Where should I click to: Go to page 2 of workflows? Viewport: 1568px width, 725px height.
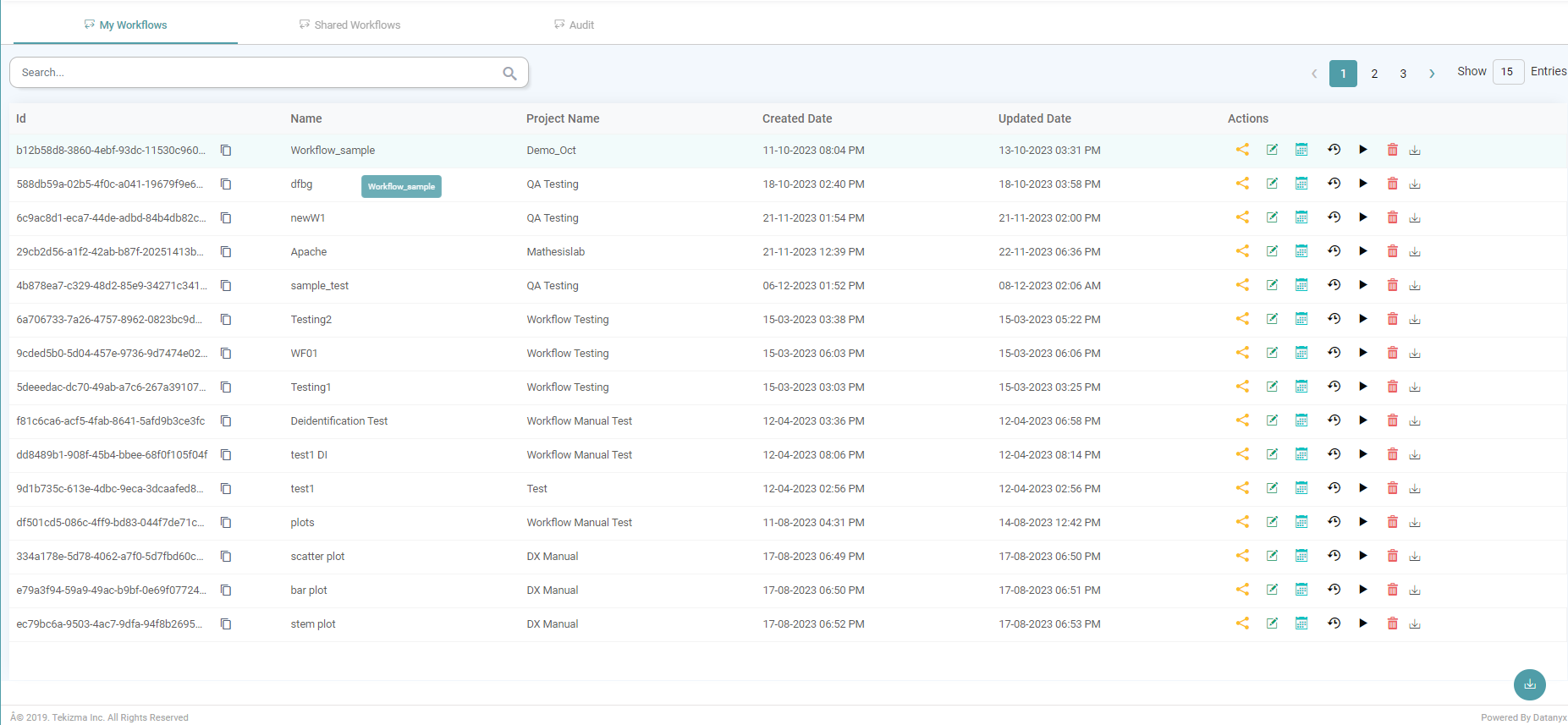(x=1374, y=74)
